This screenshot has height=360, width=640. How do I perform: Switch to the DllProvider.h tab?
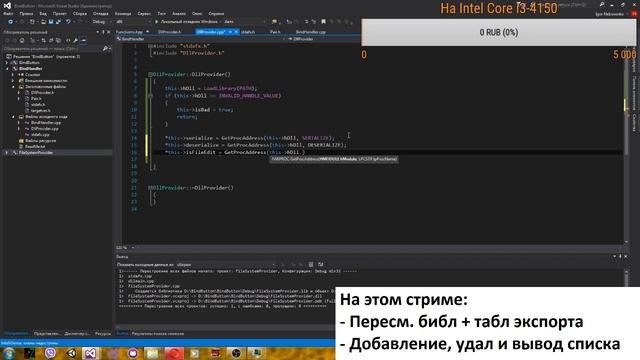point(169,32)
